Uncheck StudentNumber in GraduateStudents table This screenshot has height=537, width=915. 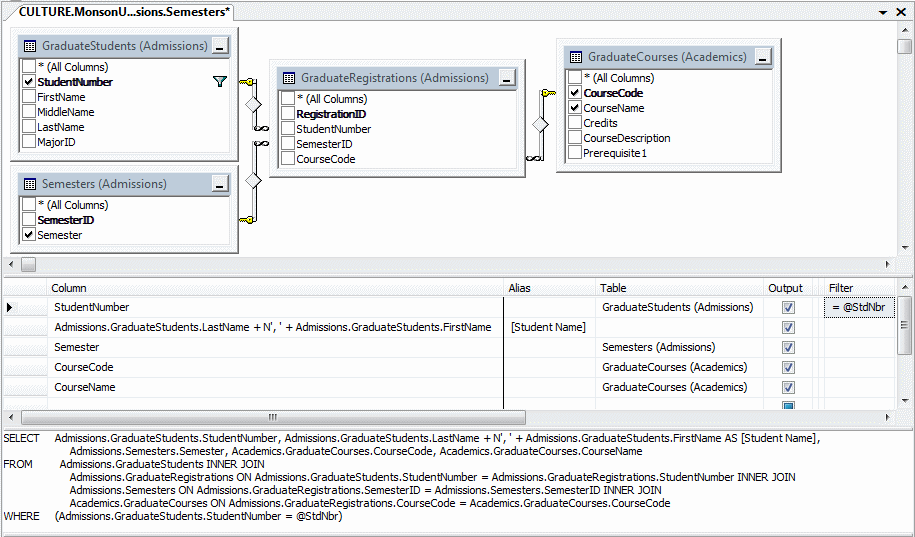point(29,82)
